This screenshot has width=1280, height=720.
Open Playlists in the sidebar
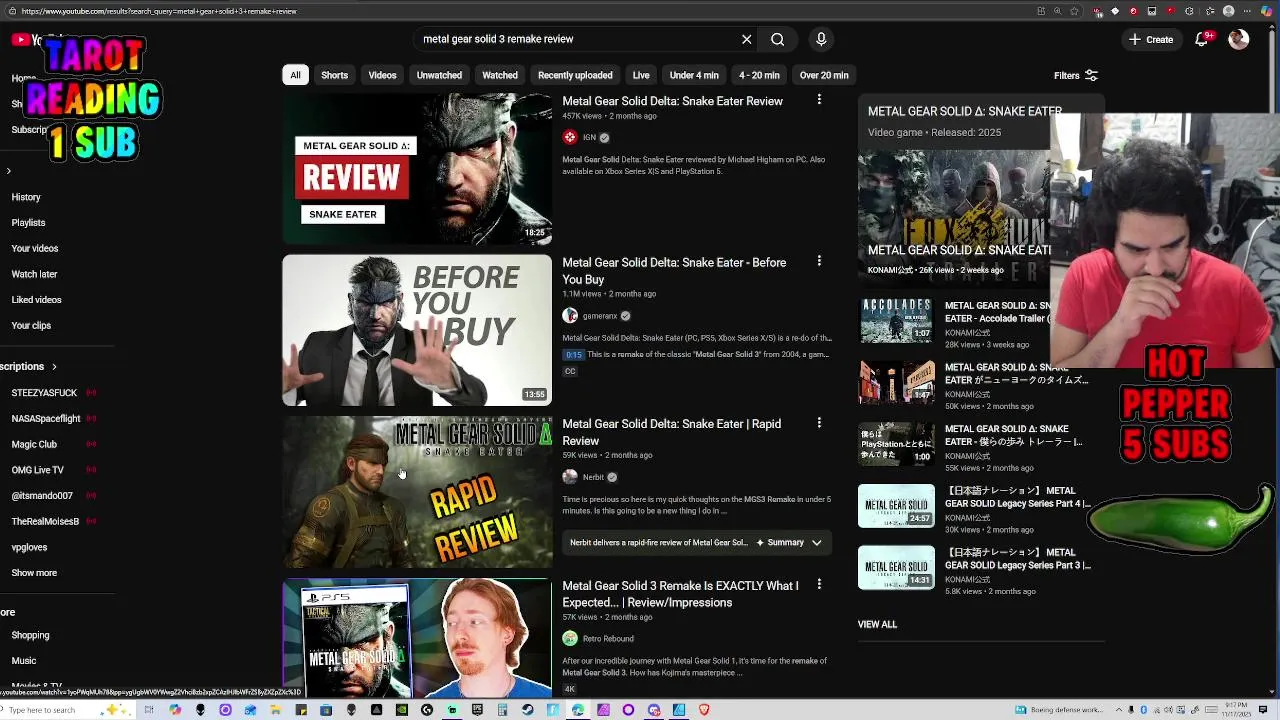click(28, 223)
